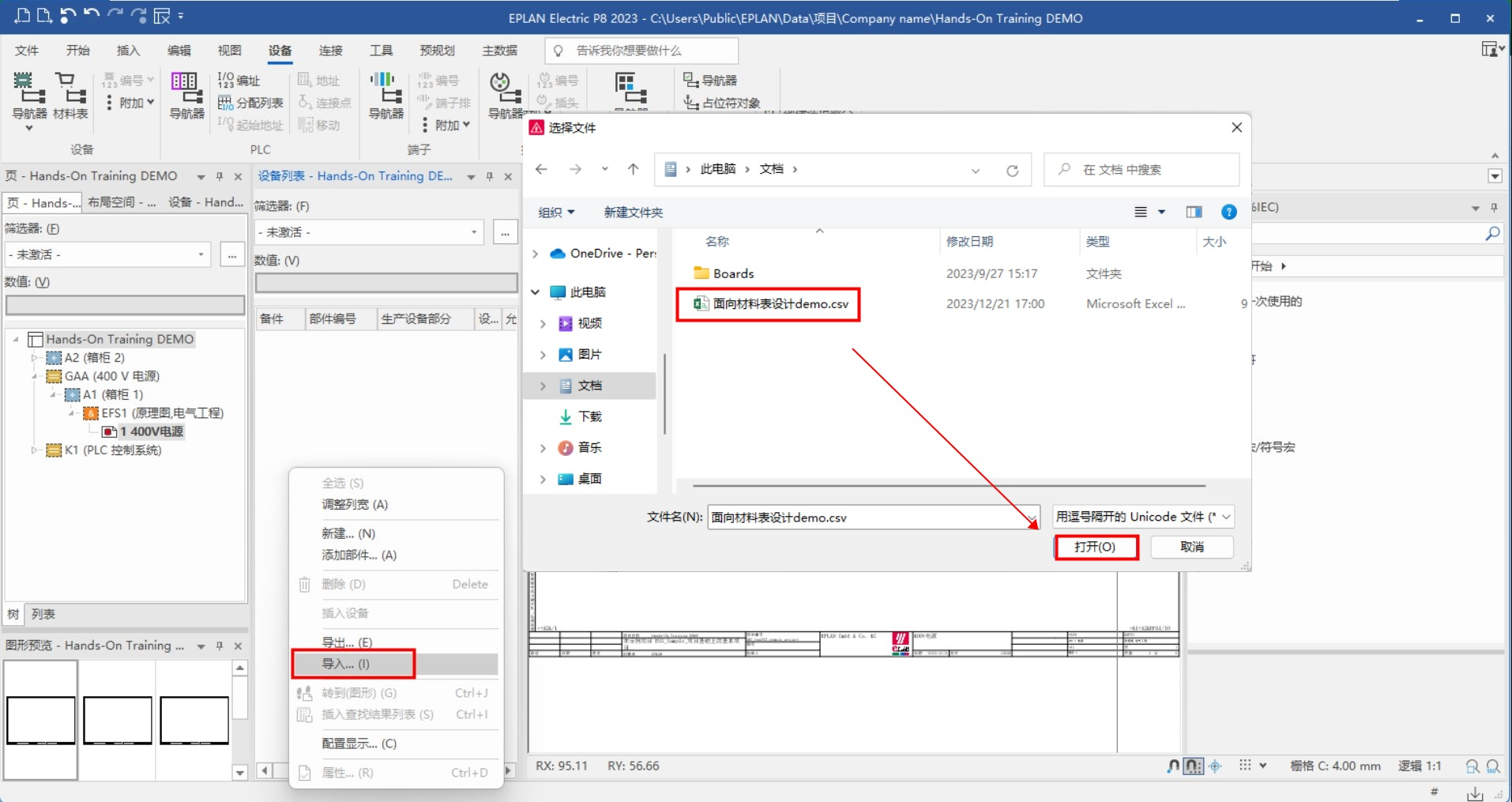
Task: Open the 设备 ribbon tab
Action: (280, 51)
